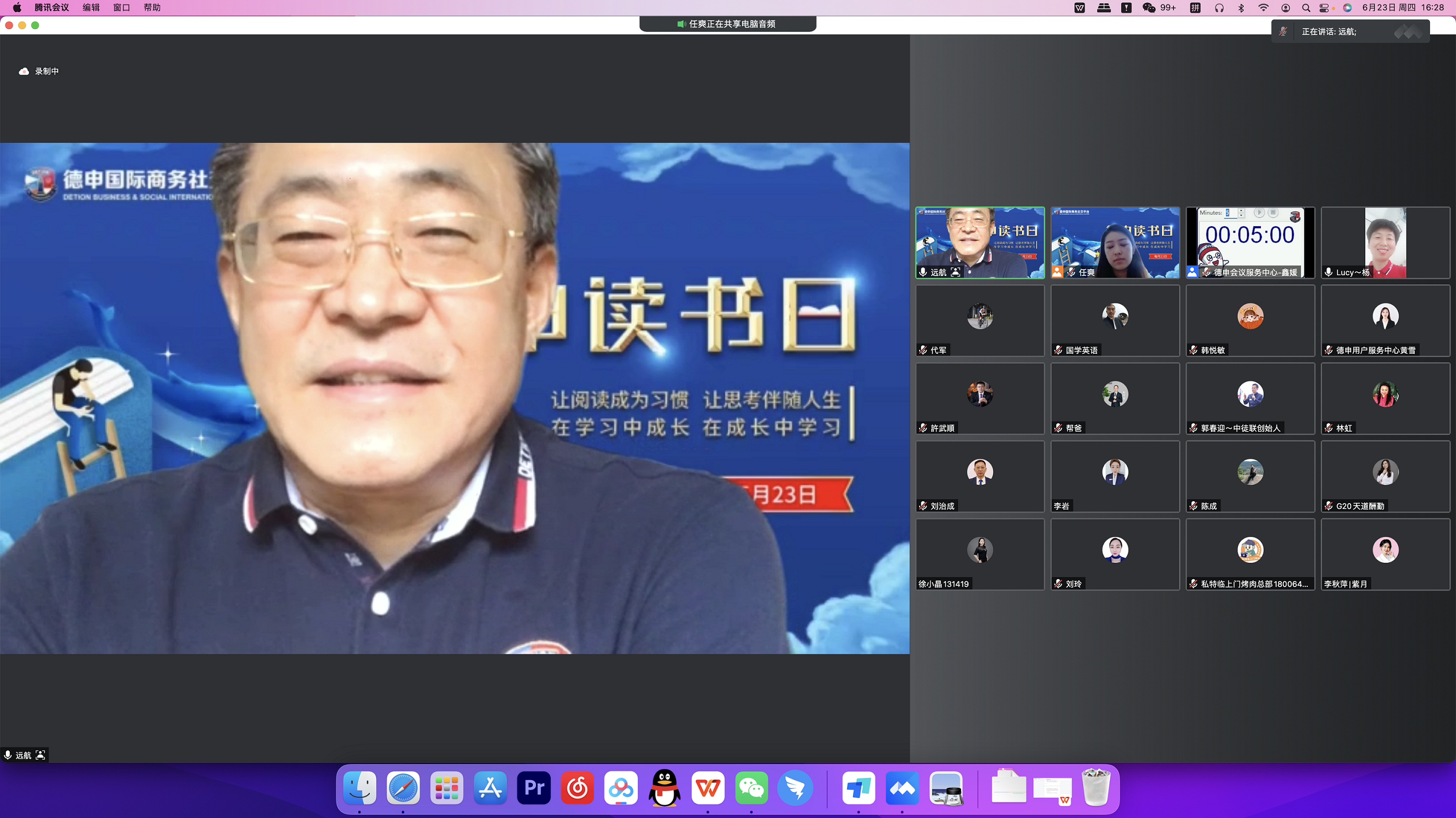This screenshot has width=1456, height=818.
Task: Select 帮爸 participant tile
Action: tap(1115, 398)
